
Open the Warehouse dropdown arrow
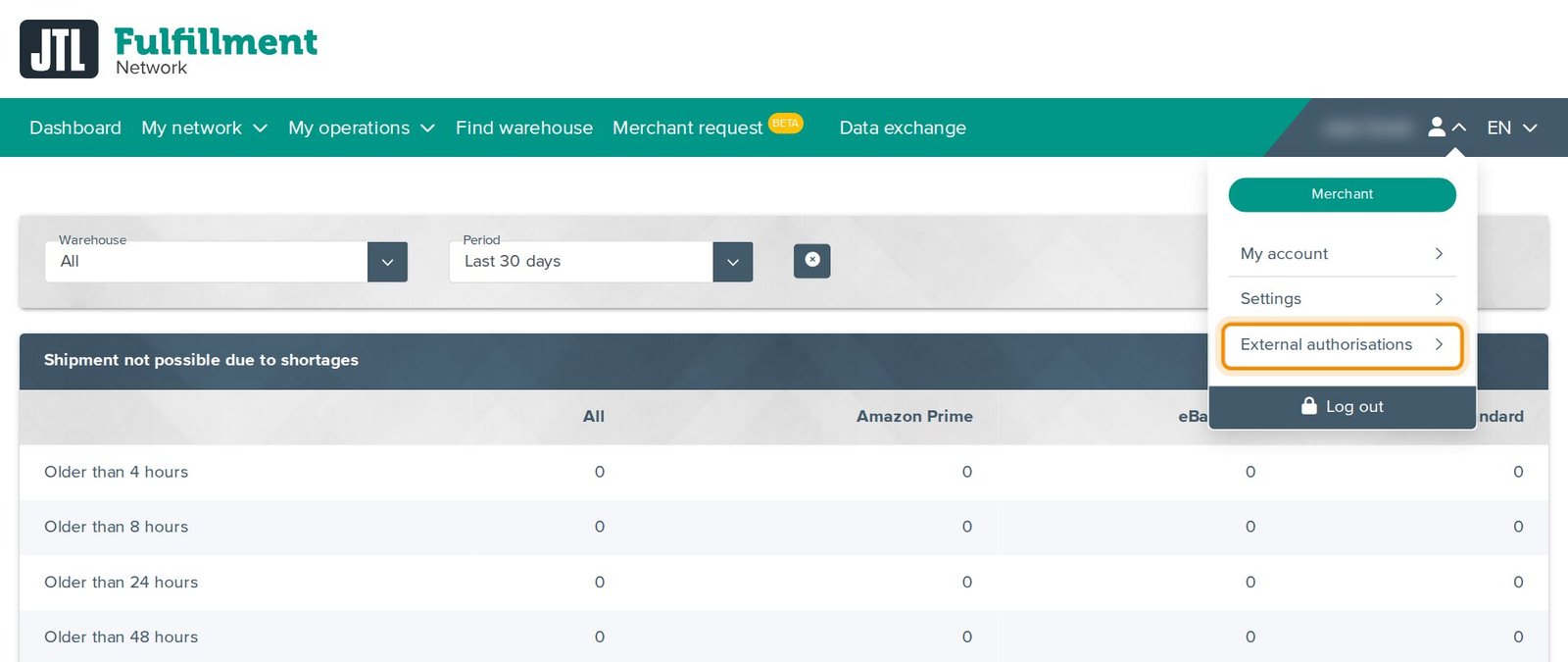tap(387, 262)
